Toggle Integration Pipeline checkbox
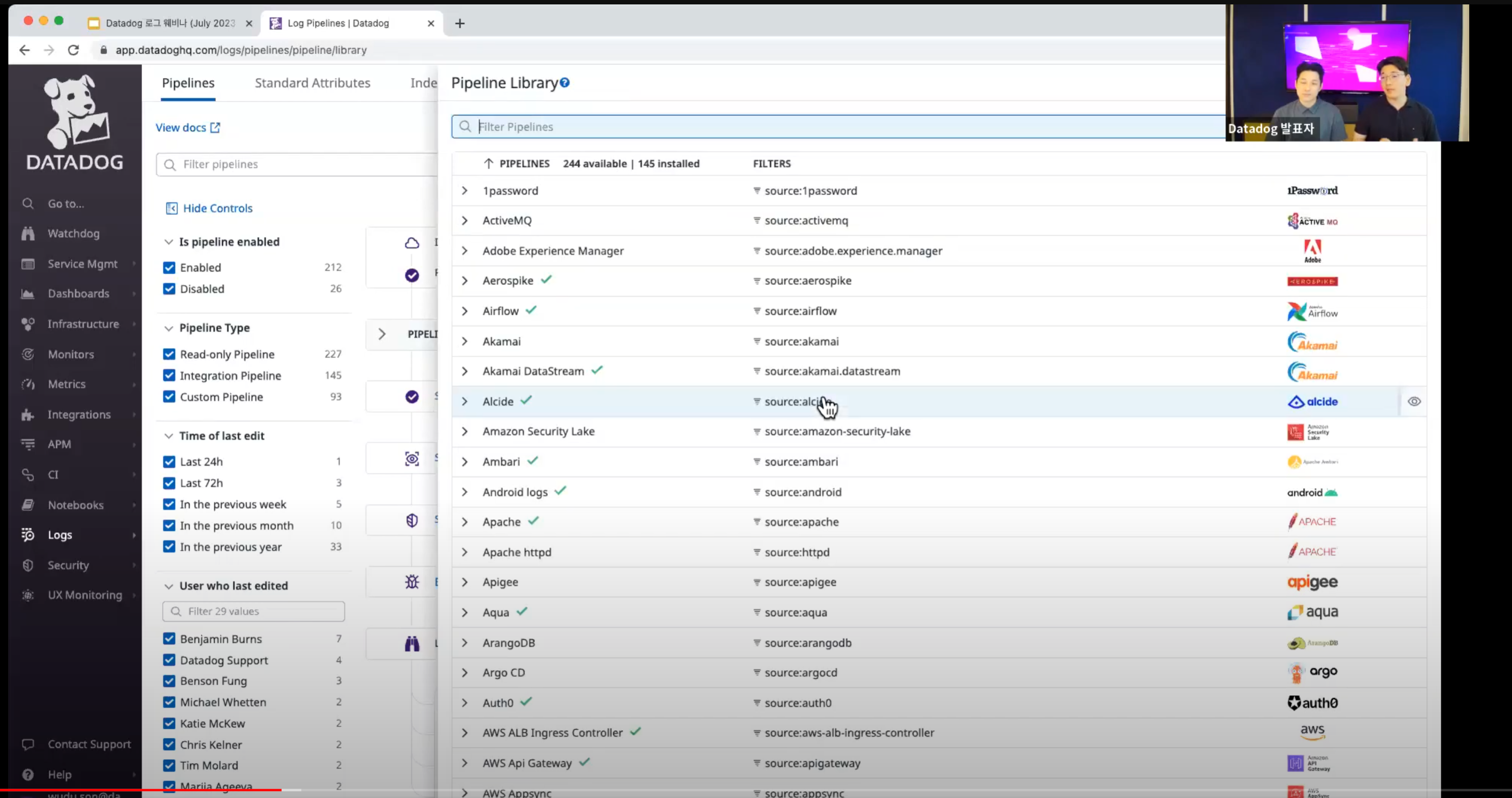The image size is (1512, 798). pos(169,375)
